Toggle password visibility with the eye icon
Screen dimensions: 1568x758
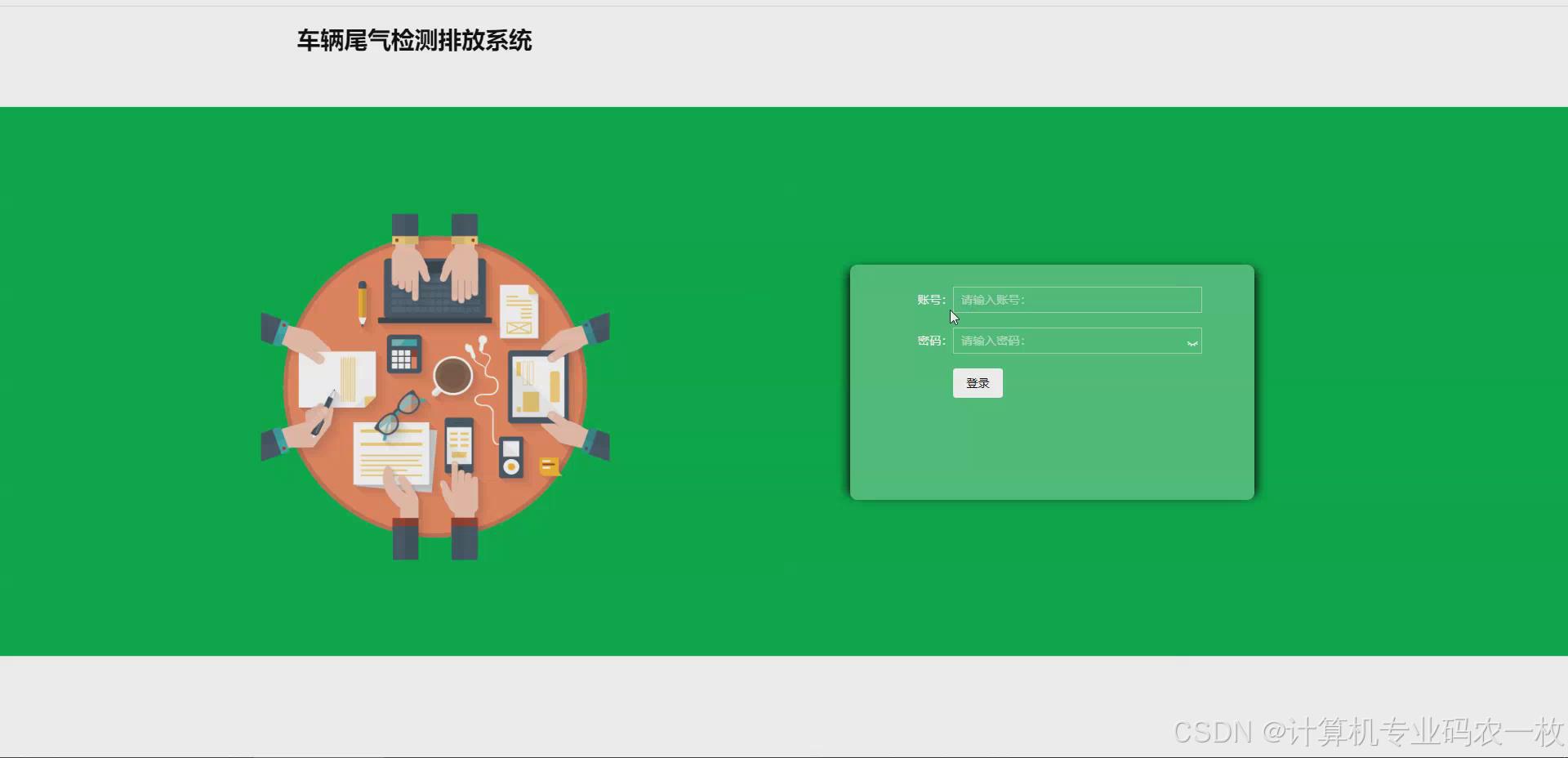[x=1192, y=341]
